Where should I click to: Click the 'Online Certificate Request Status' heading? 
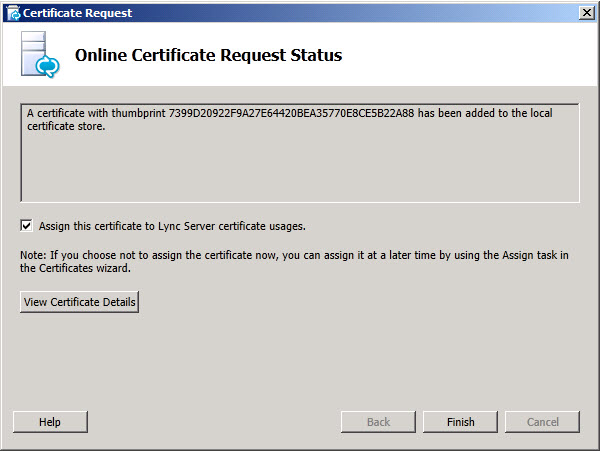(208, 56)
